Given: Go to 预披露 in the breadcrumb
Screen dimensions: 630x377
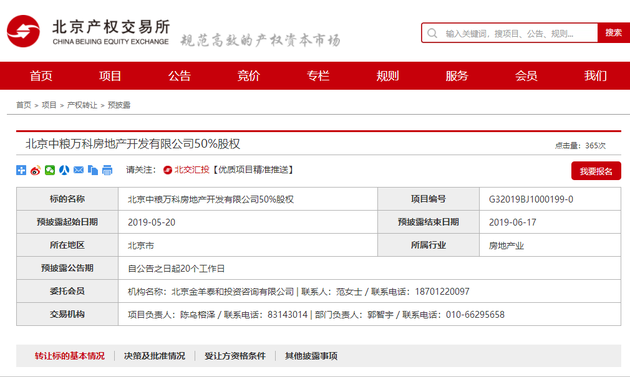Looking at the screenshot, I should [x=119, y=105].
